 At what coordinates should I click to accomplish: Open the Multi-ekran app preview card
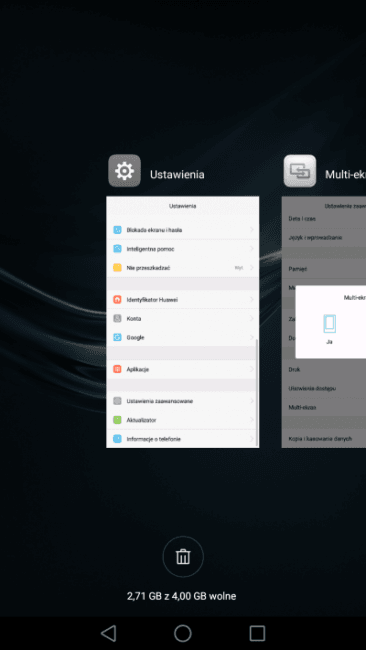point(324,322)
